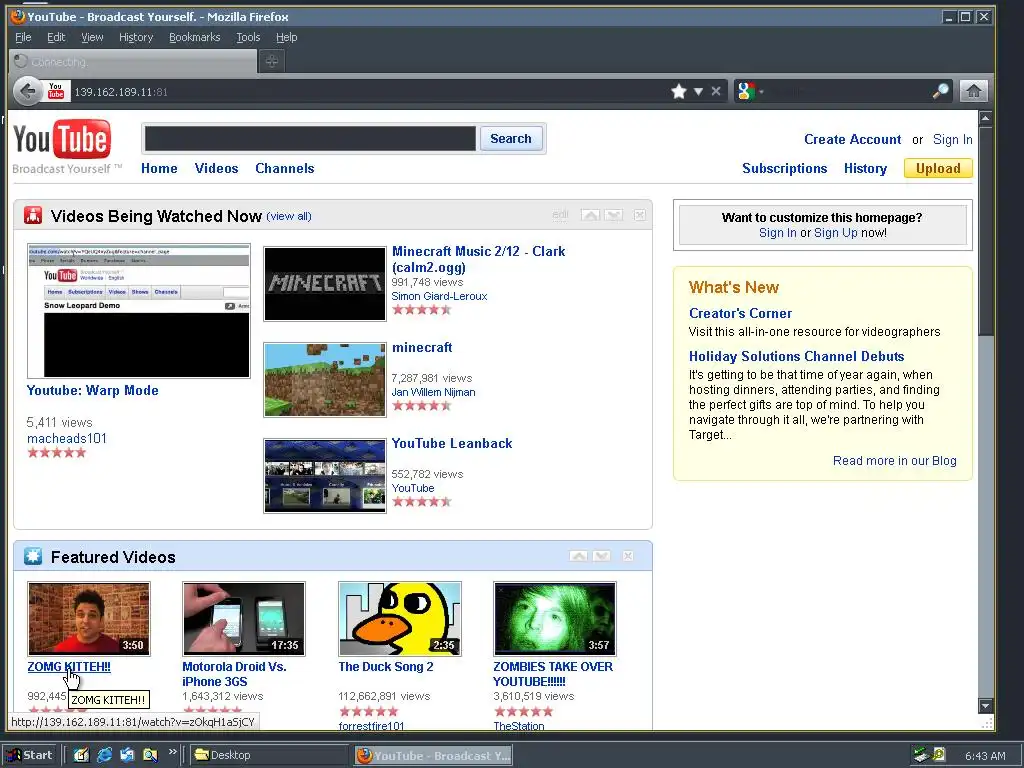Expand quick launch overflow chevron

tap(173, 752)
